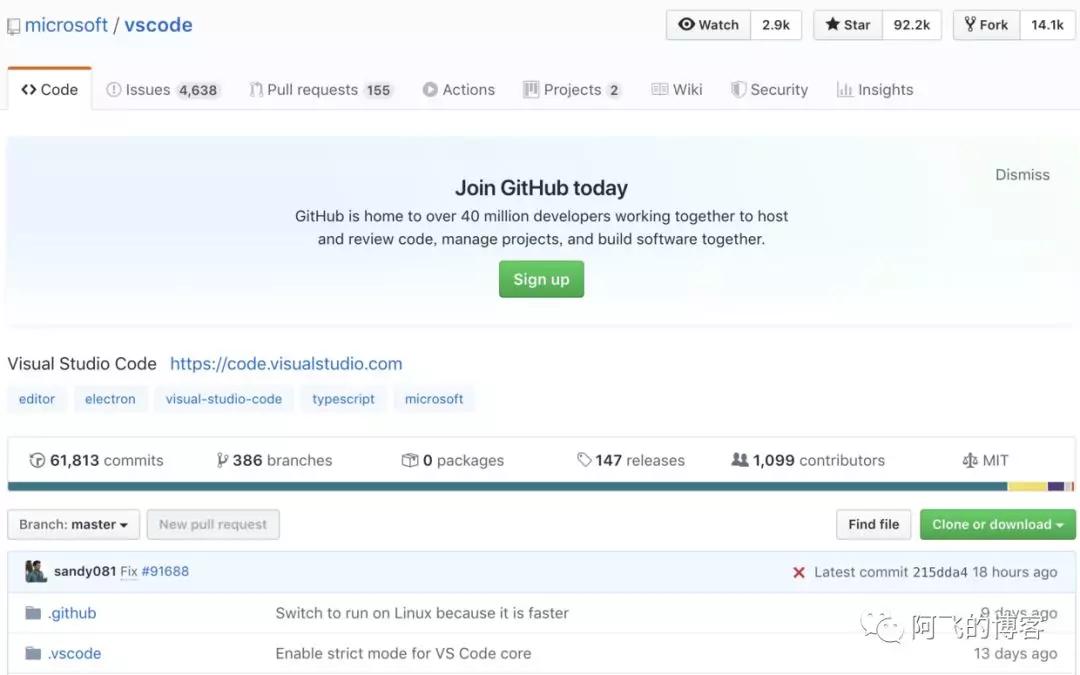Click the sandy081 avatar image

click(36, 571)
